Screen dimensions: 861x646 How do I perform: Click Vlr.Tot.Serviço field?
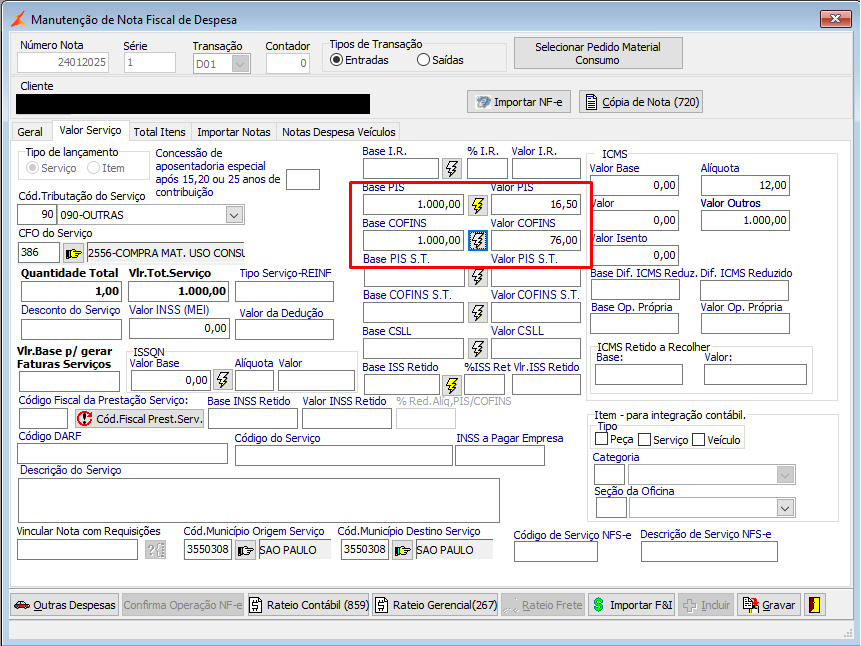[x=179, y=292]
